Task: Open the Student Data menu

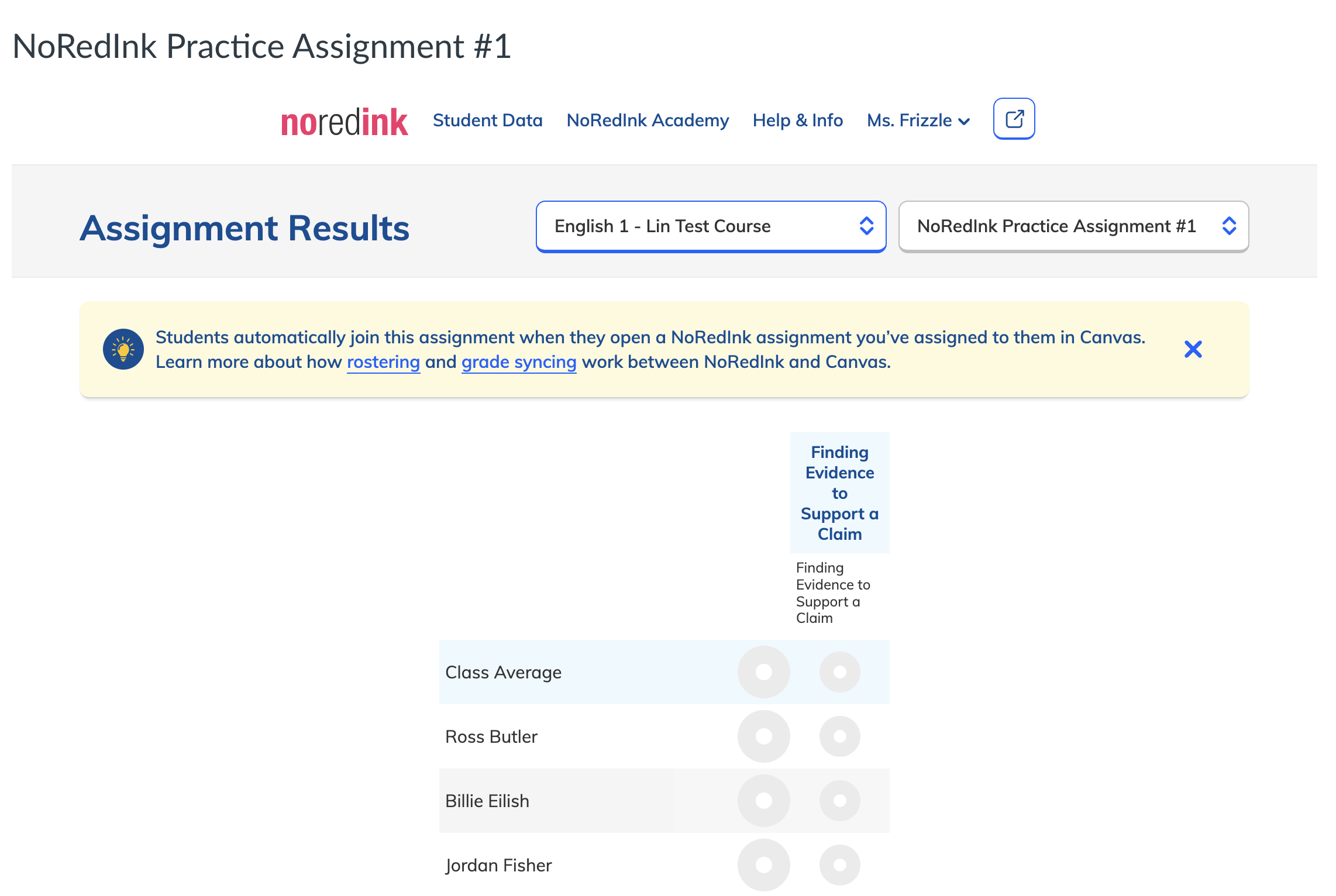Action: tap(487, 120)
